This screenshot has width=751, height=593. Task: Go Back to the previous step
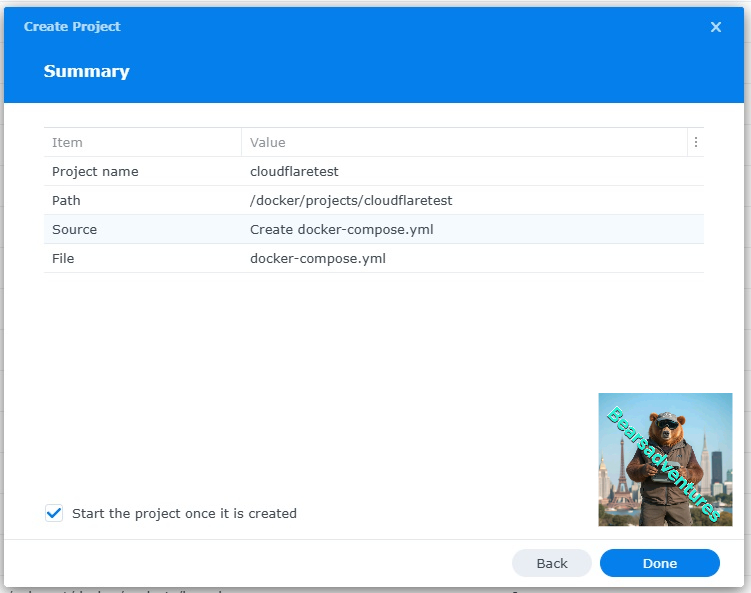[552, 563]
